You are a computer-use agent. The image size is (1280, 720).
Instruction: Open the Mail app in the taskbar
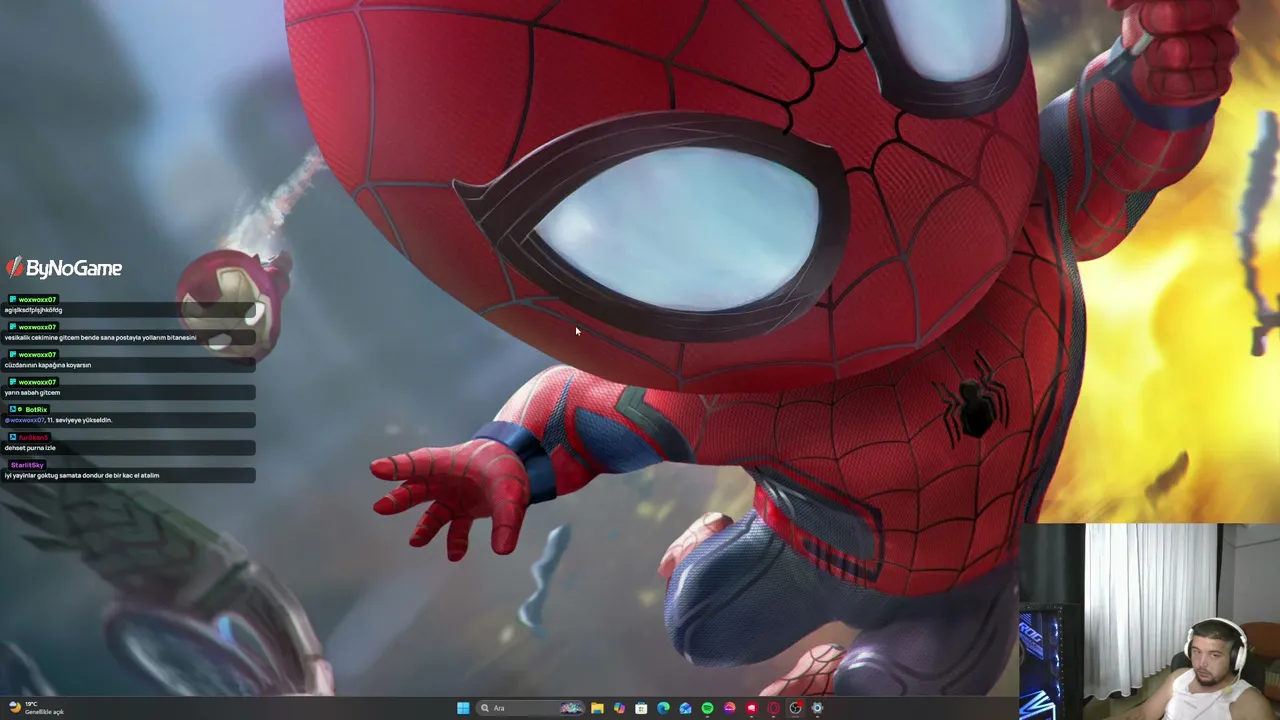(x=685, y=708)
